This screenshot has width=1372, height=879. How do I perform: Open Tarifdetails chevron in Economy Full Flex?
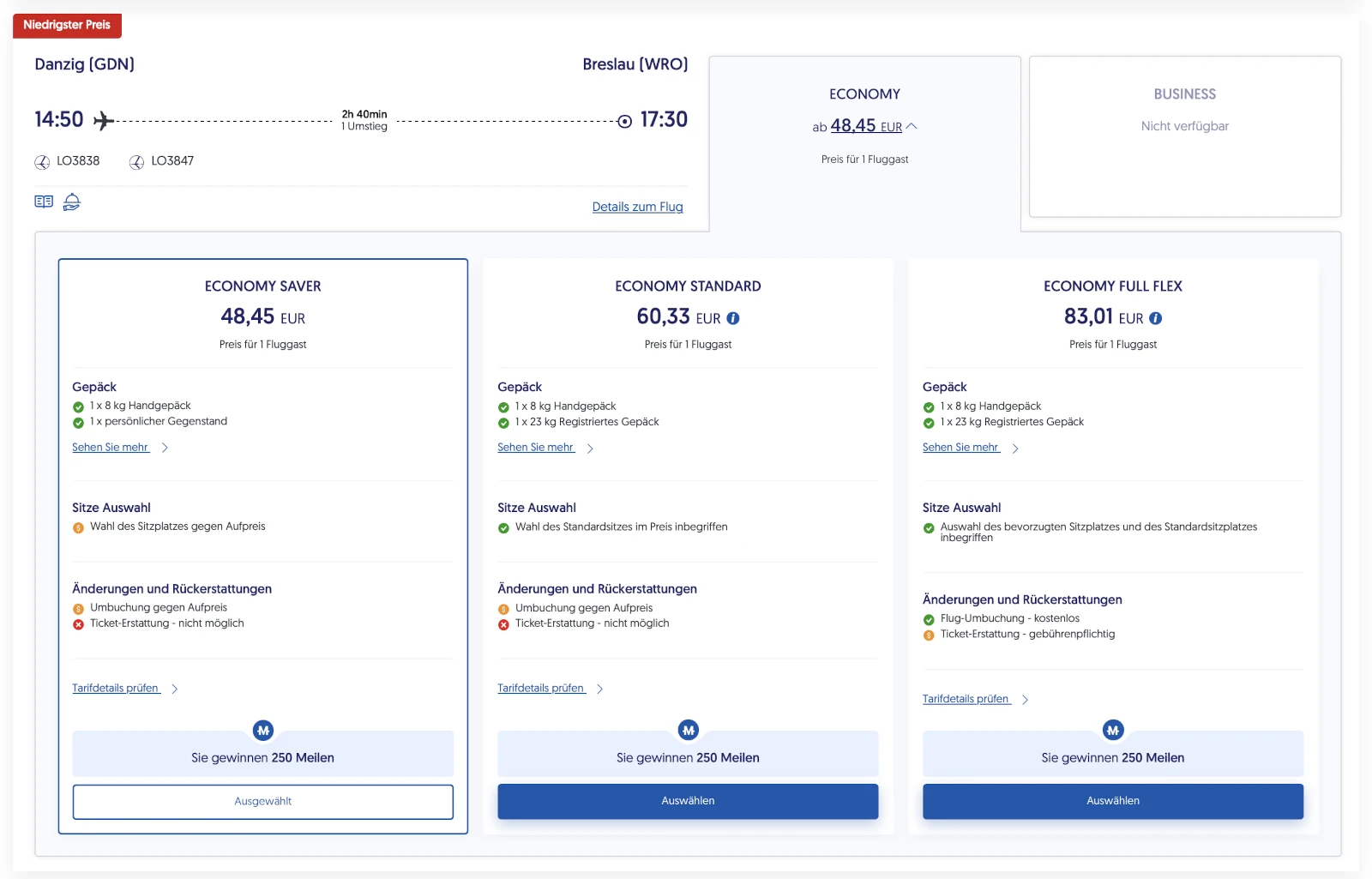(x=1025, y=700)
